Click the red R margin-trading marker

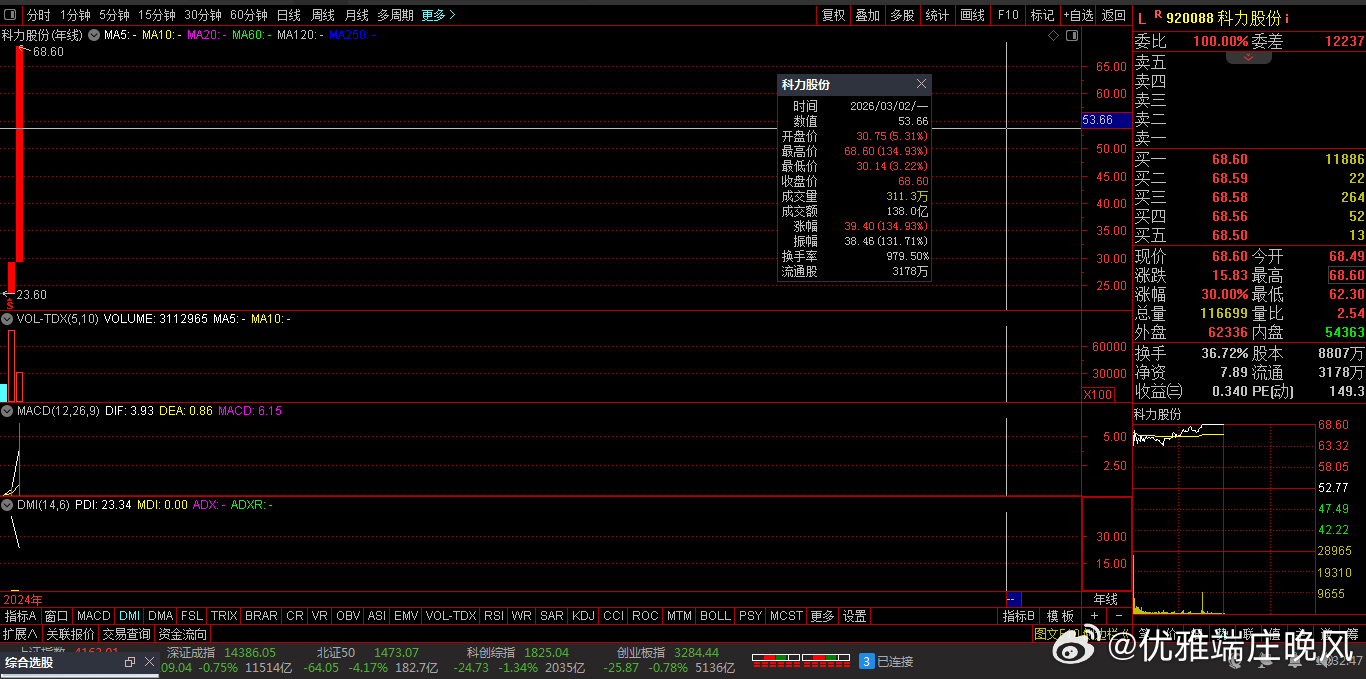point(1157,15)
